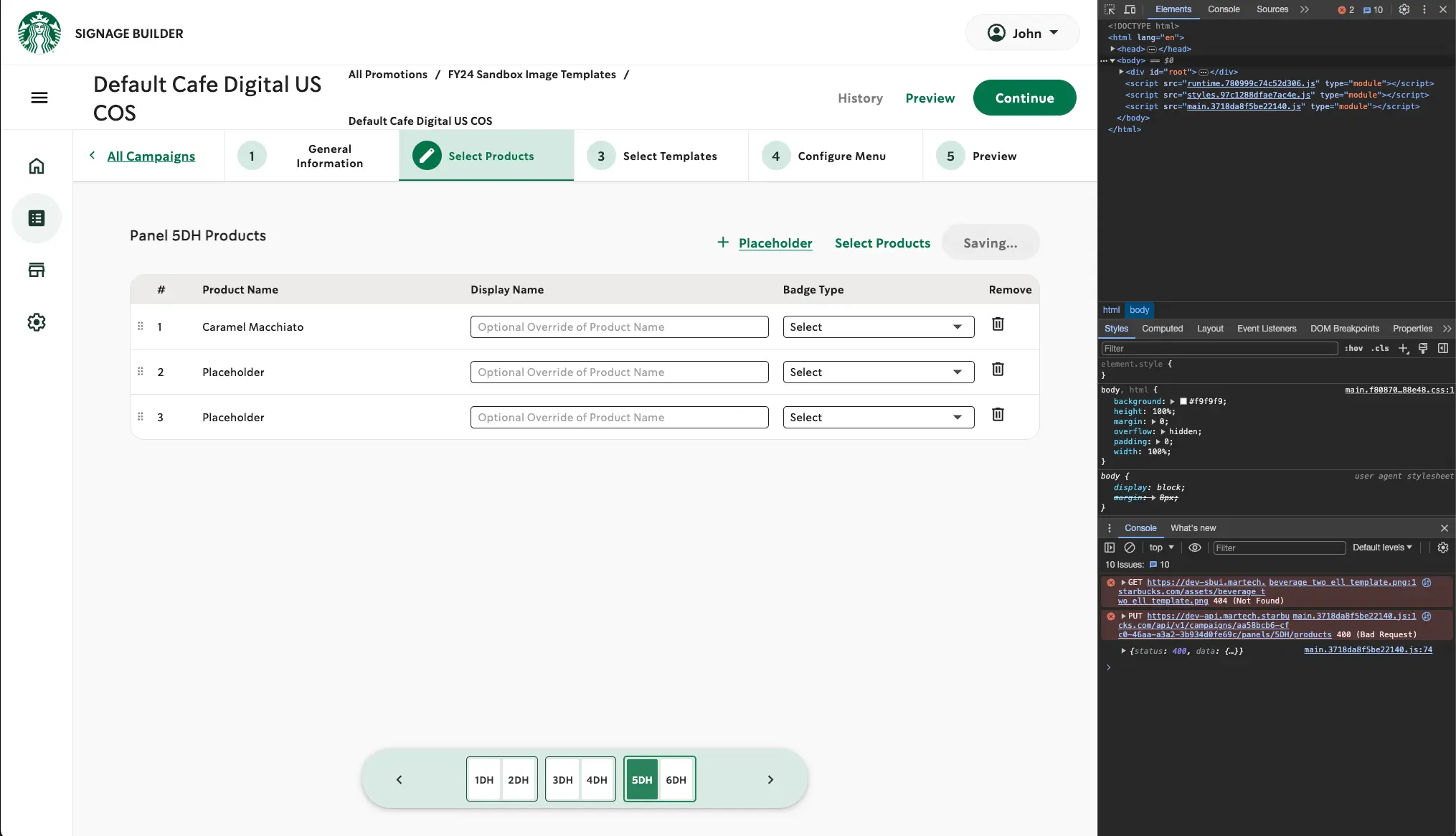Click the Continue button
The image size is (1456, 836).
coord(1024,98)
